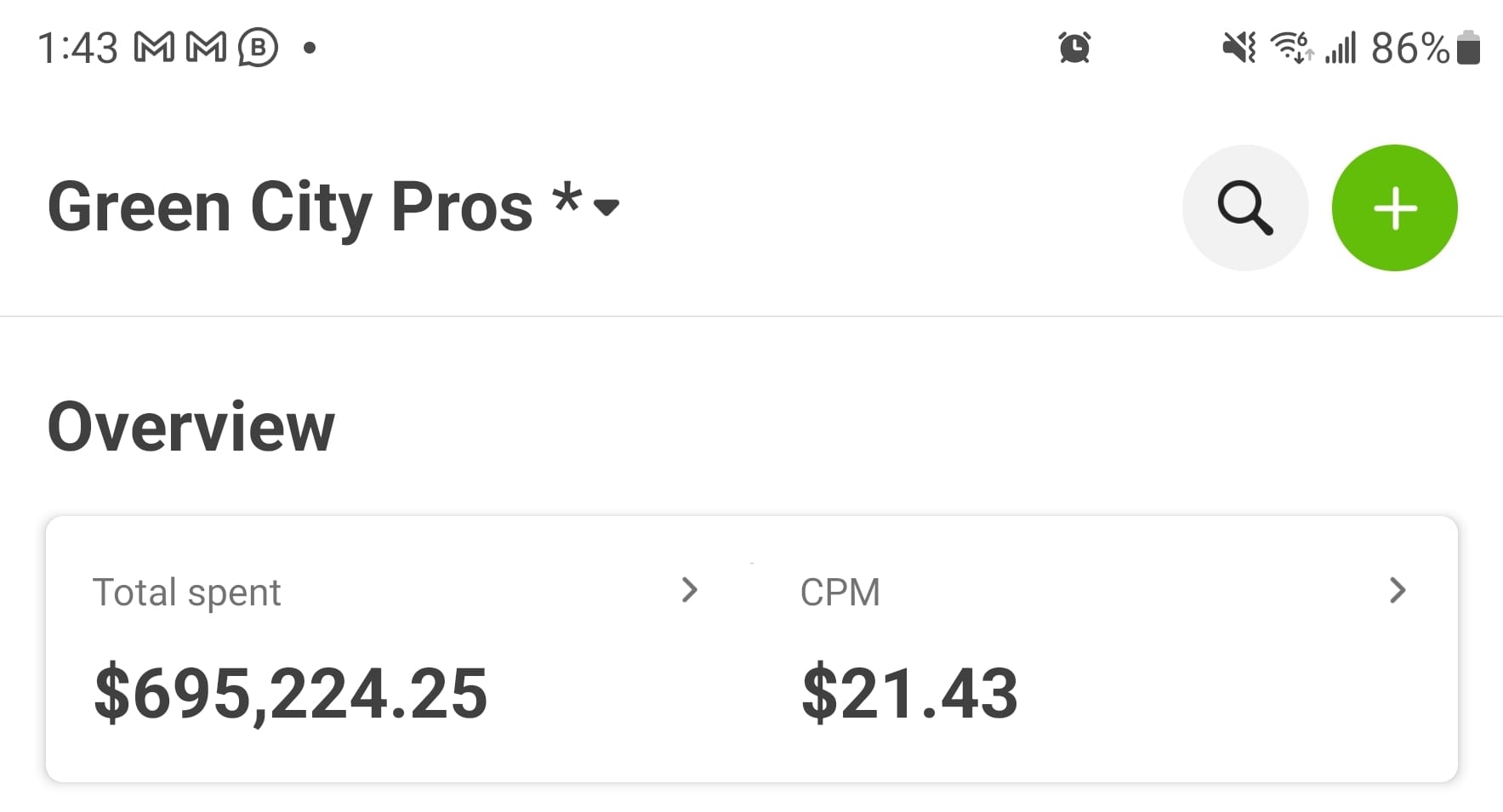Tap the Wi-Fi status icon
The width and height of the screenshot is (1503, 812).
[x=1290, y=48]
